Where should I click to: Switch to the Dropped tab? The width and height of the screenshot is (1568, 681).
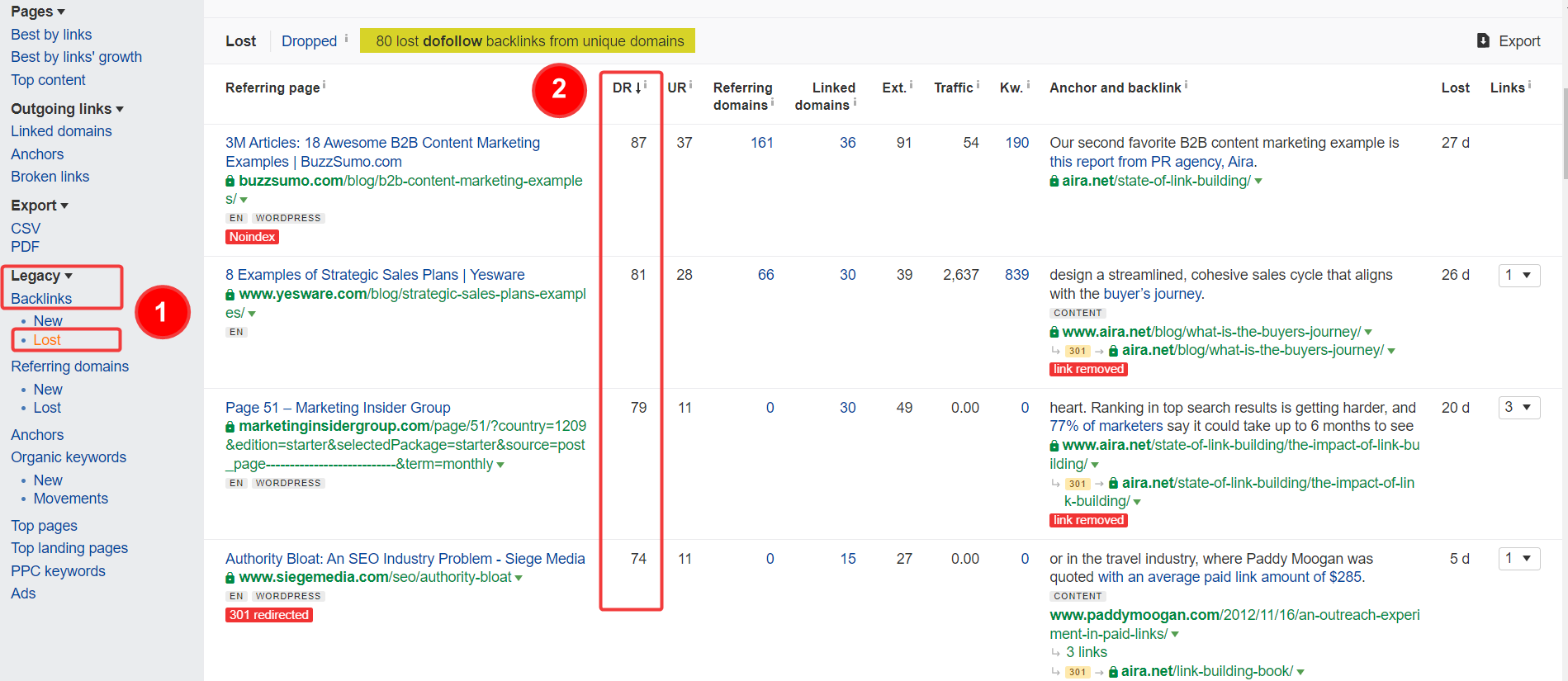click(x=309, y=41)
